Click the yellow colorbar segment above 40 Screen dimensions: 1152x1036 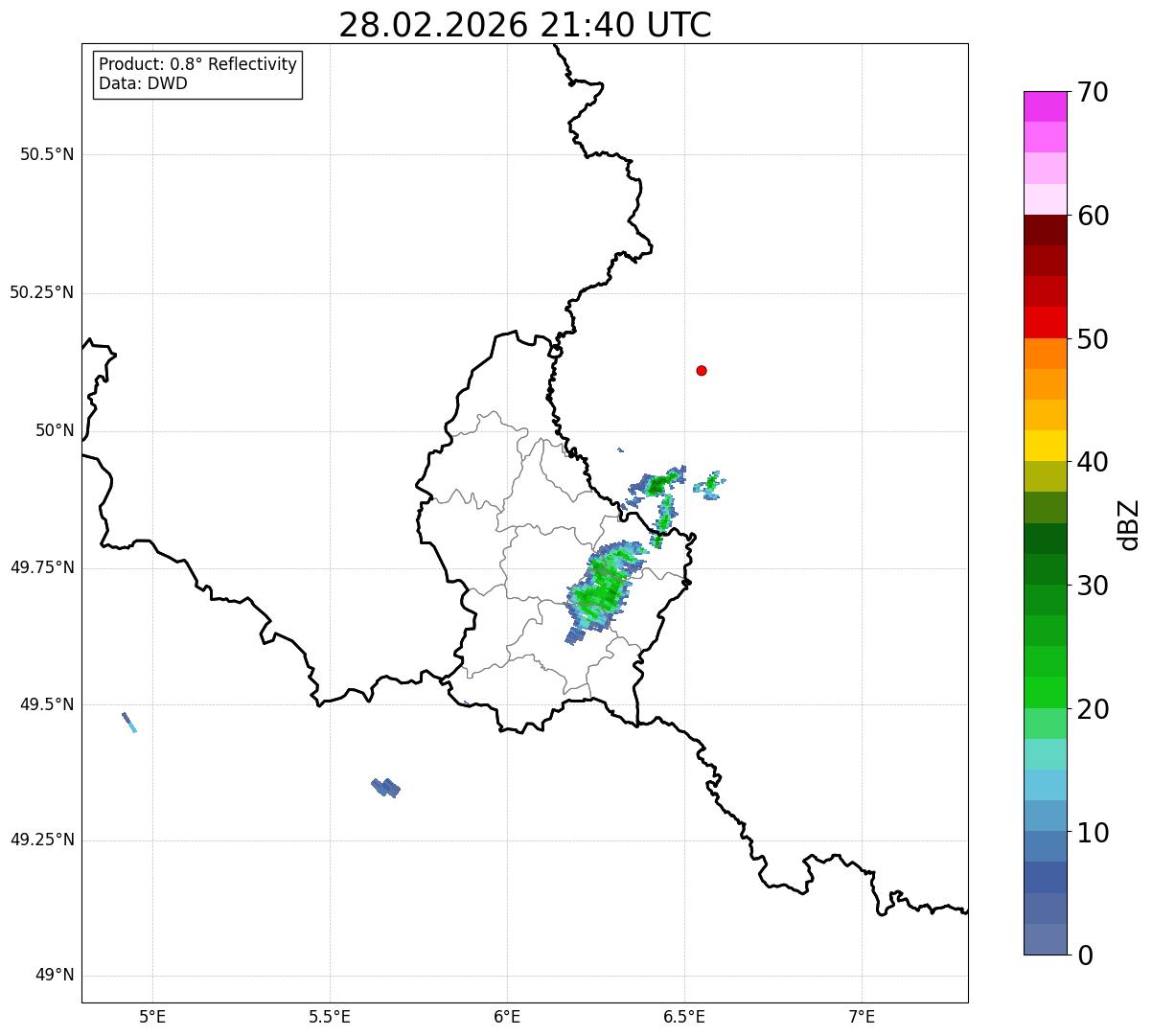[1045, 446]
